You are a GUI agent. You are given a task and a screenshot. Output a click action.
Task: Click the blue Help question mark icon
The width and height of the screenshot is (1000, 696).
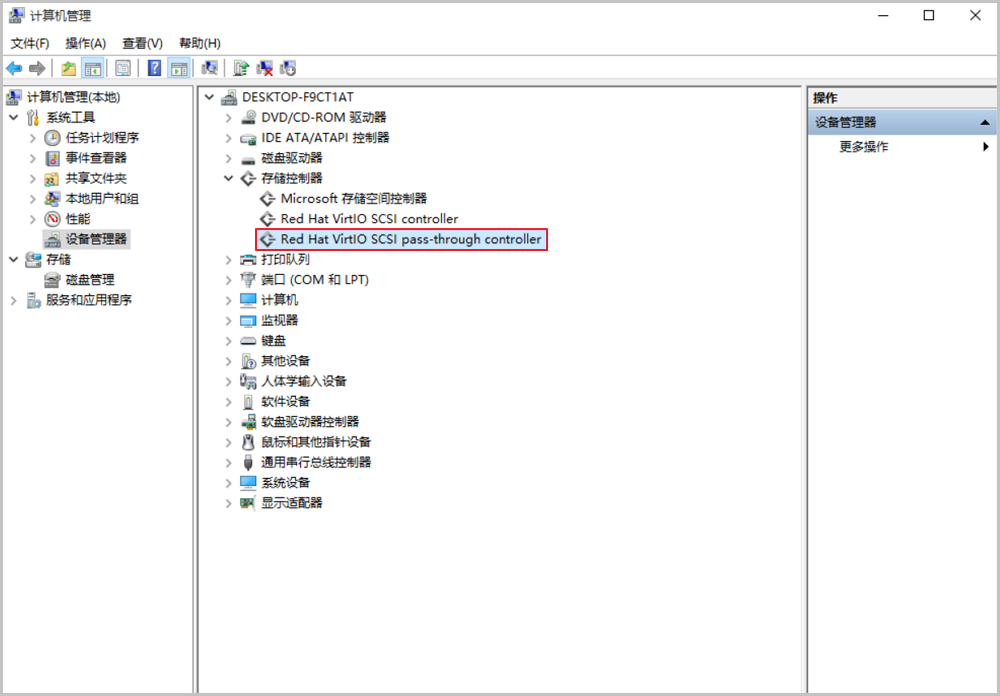coord(154,68)
